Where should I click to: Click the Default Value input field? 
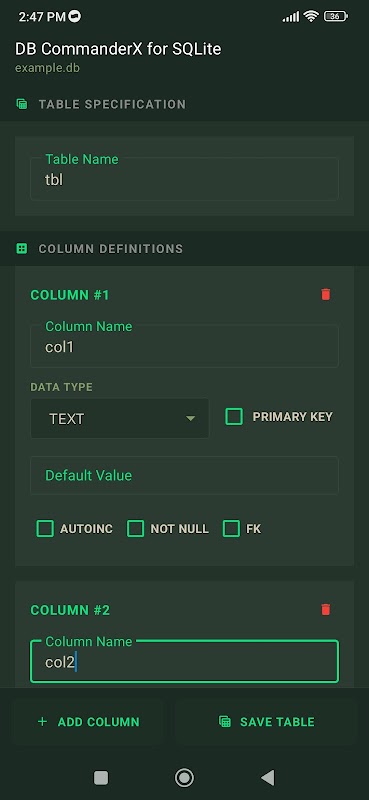(x=184, y=475)
